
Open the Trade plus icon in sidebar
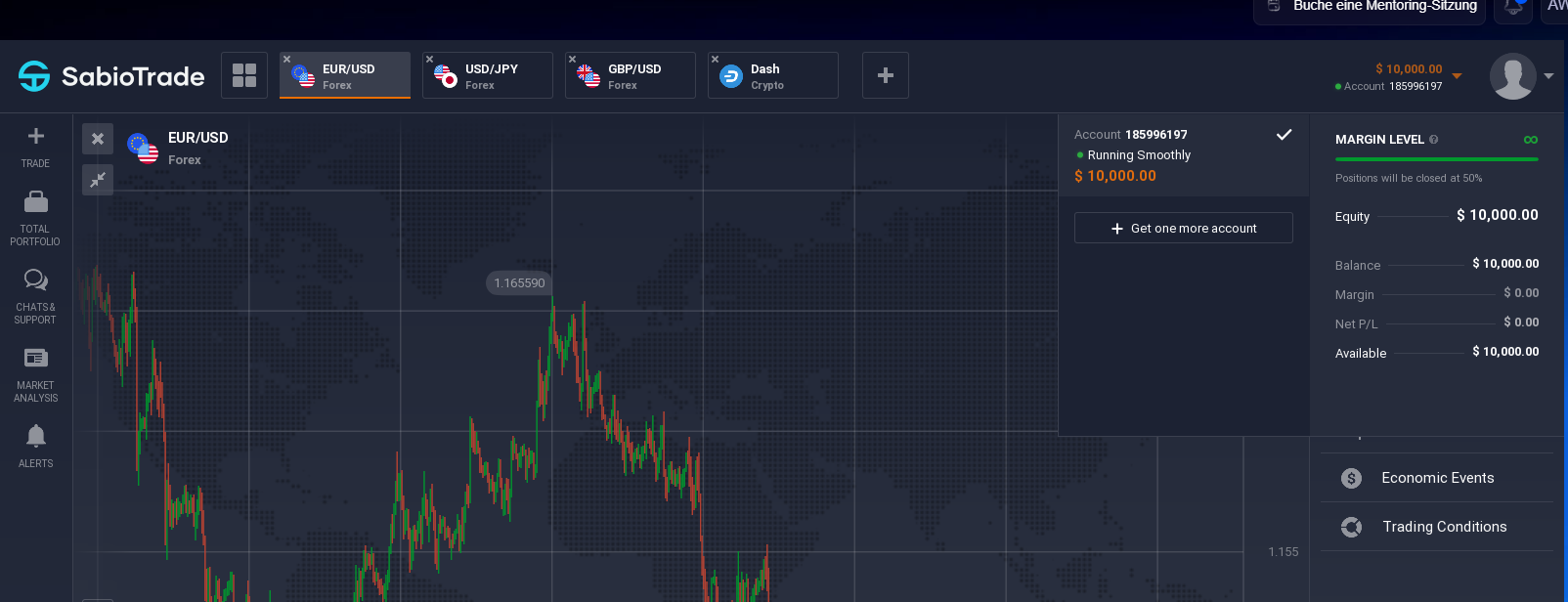point(35,137)
